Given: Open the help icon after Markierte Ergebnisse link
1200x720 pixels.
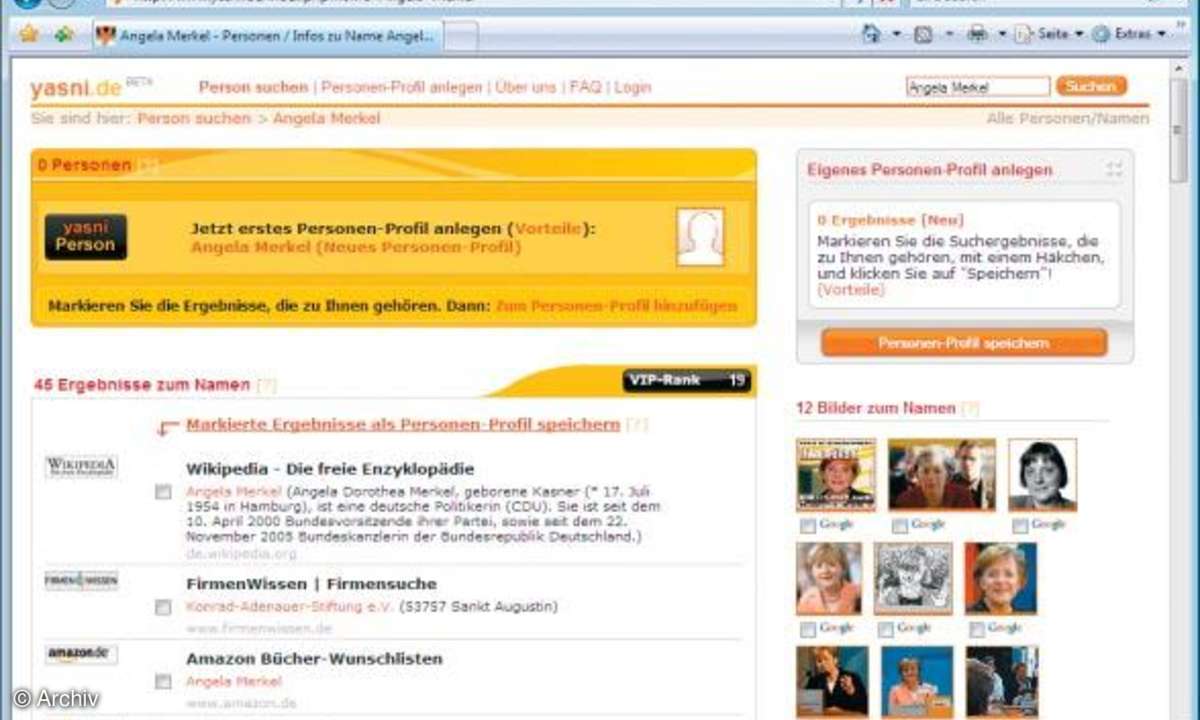Looking at the screenshot, I should (637, 425).
